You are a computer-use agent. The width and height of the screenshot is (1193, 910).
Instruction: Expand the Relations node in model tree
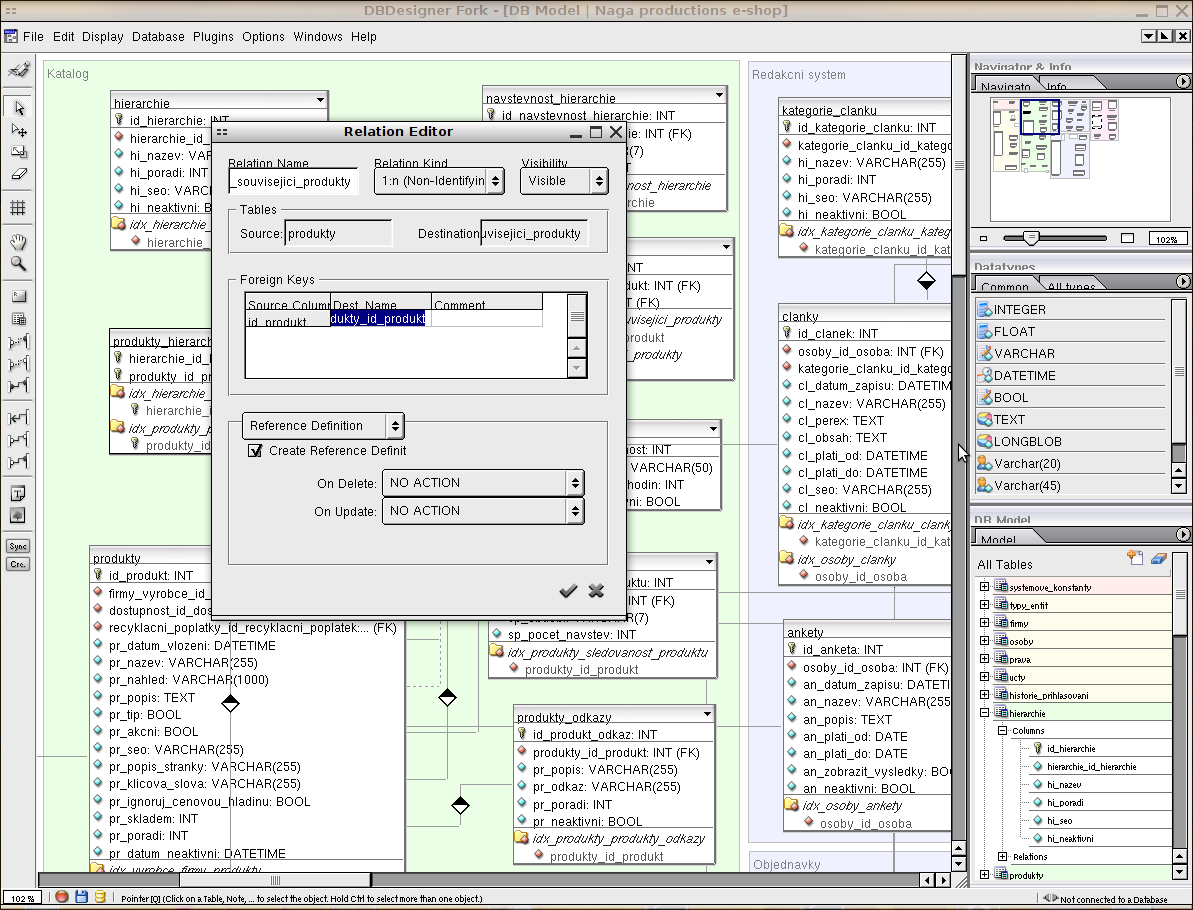(x=1003, y=857)
